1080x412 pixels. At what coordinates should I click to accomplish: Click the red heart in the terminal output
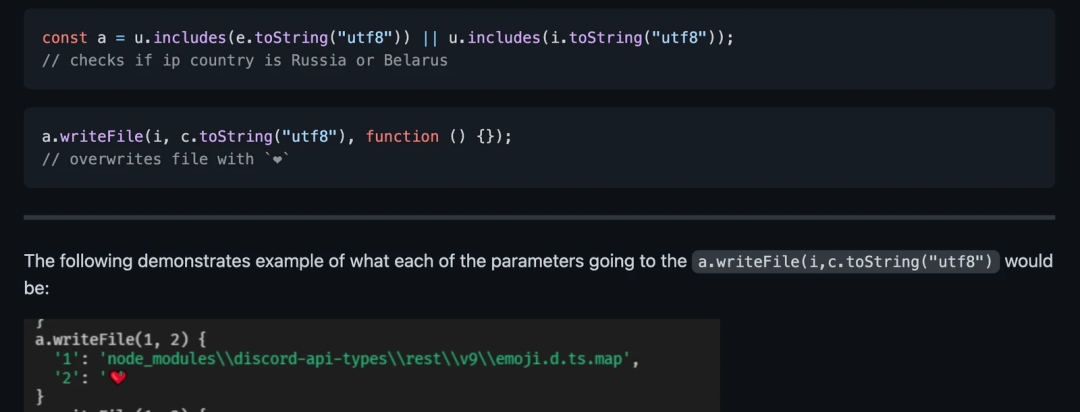118,377
